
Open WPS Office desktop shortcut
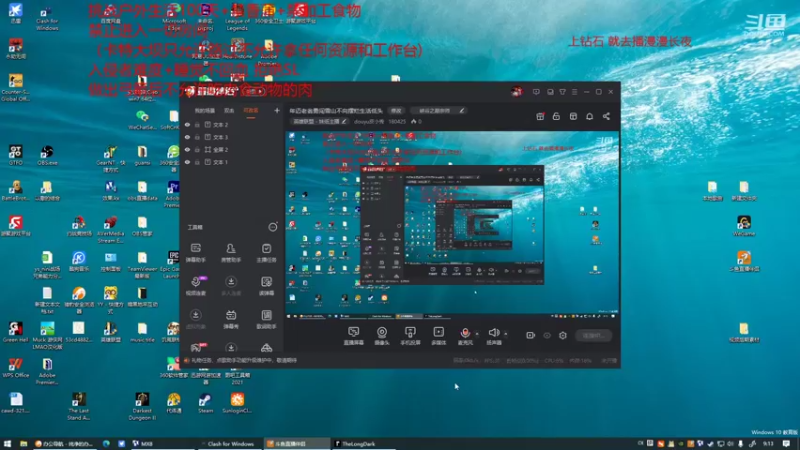[x=15, y=368]
